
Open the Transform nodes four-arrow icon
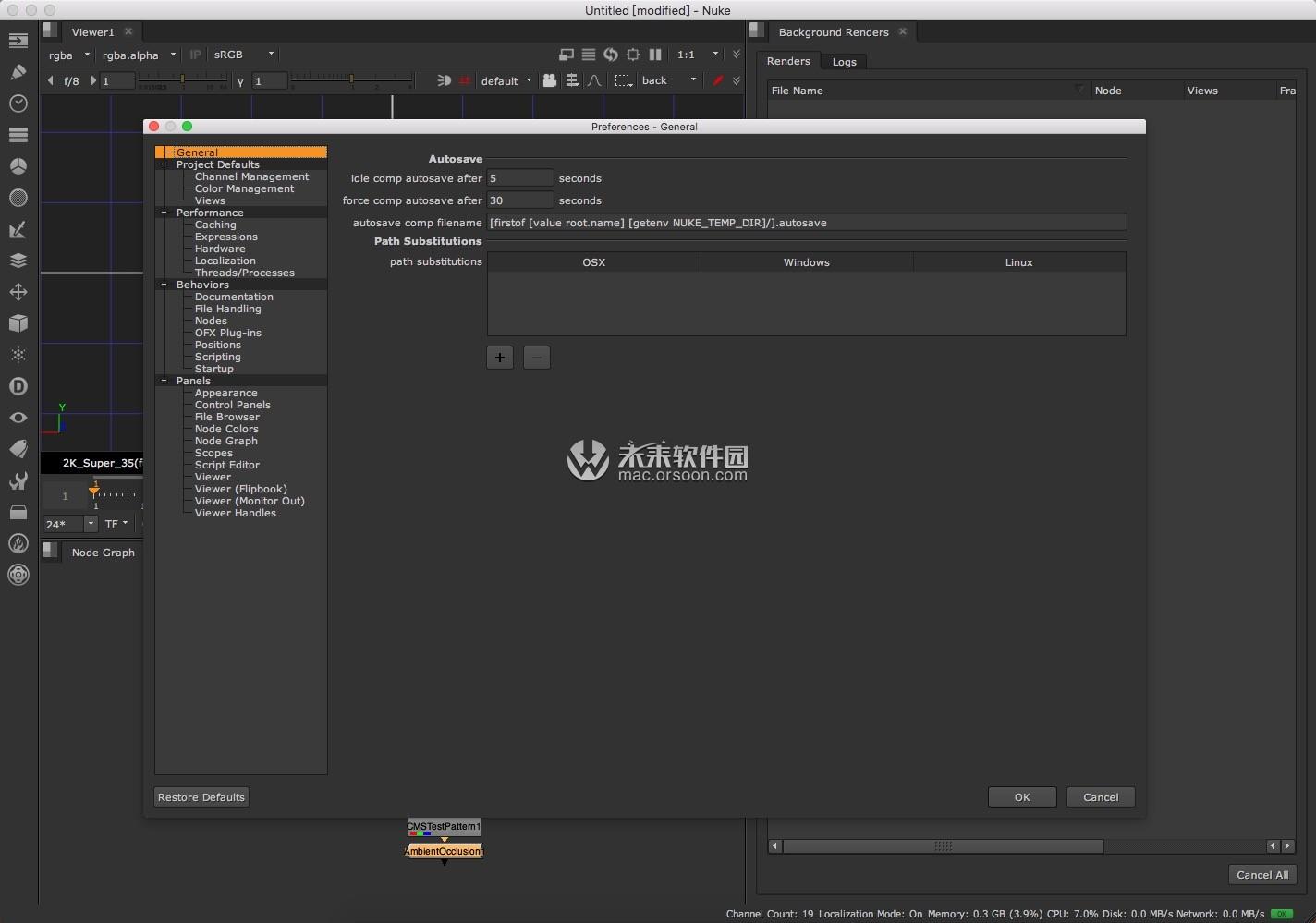pos(18,292)
